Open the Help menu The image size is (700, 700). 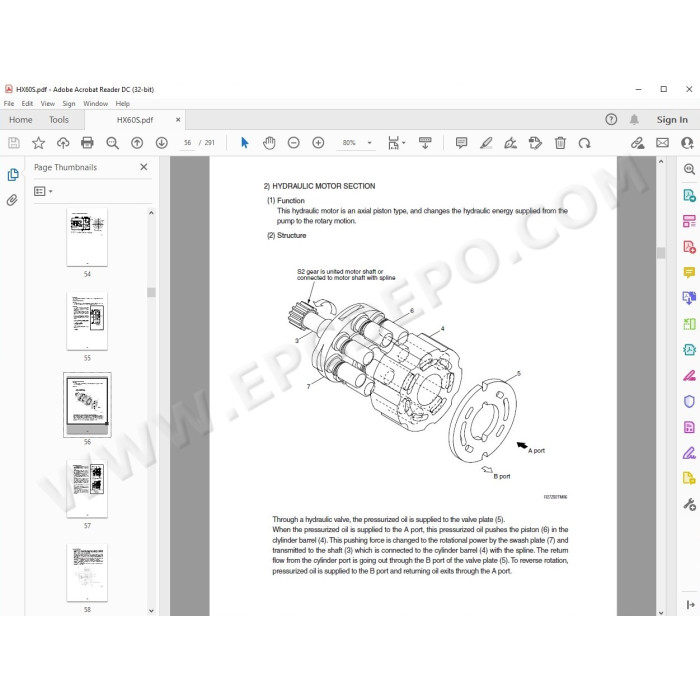tap(123, 104)
